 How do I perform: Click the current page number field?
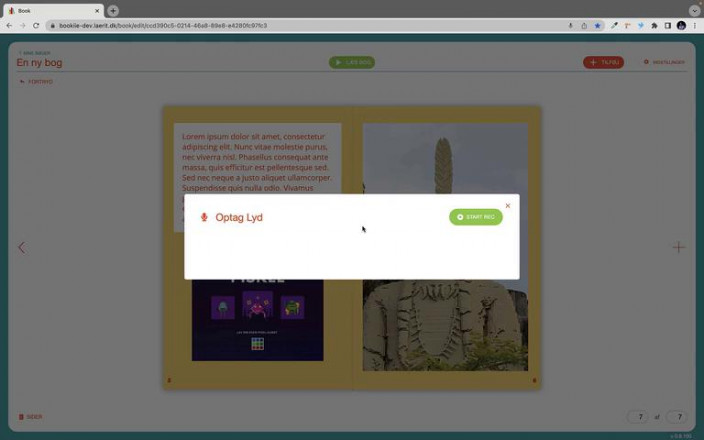click(x=637, y=417)
